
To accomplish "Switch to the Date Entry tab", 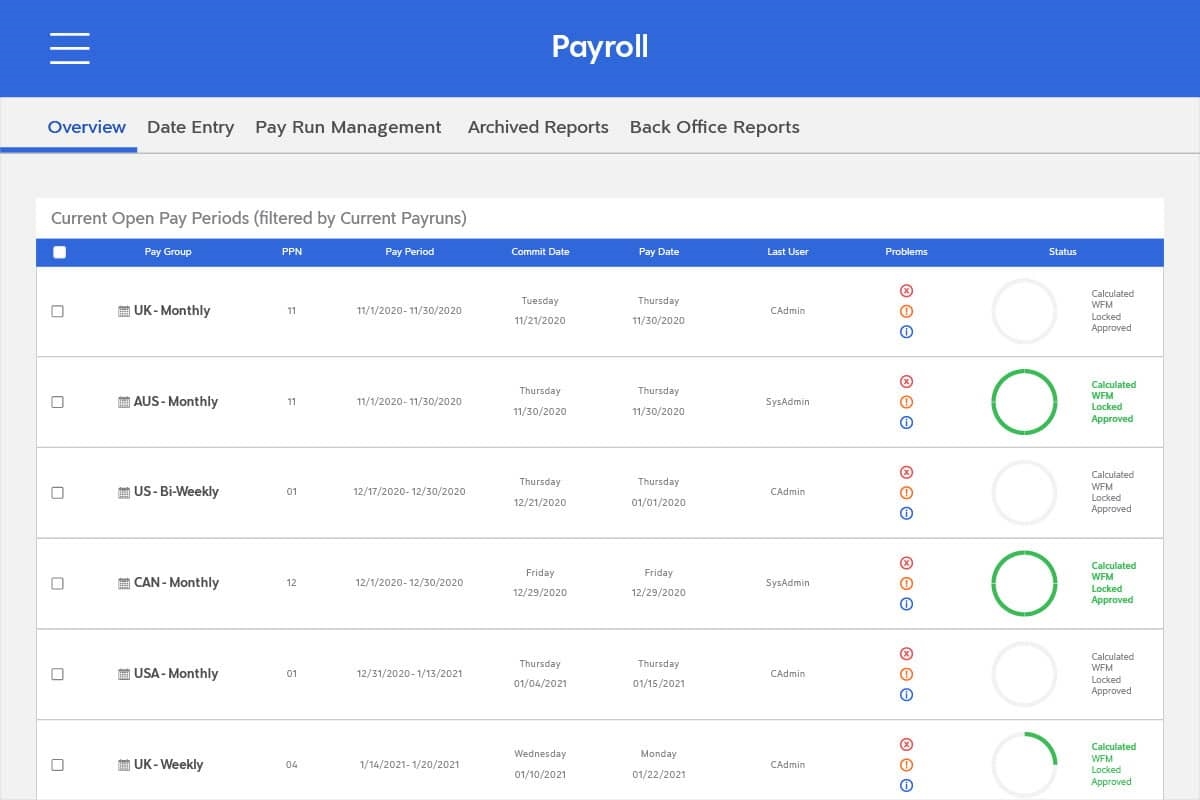I will tap(190, 127).
